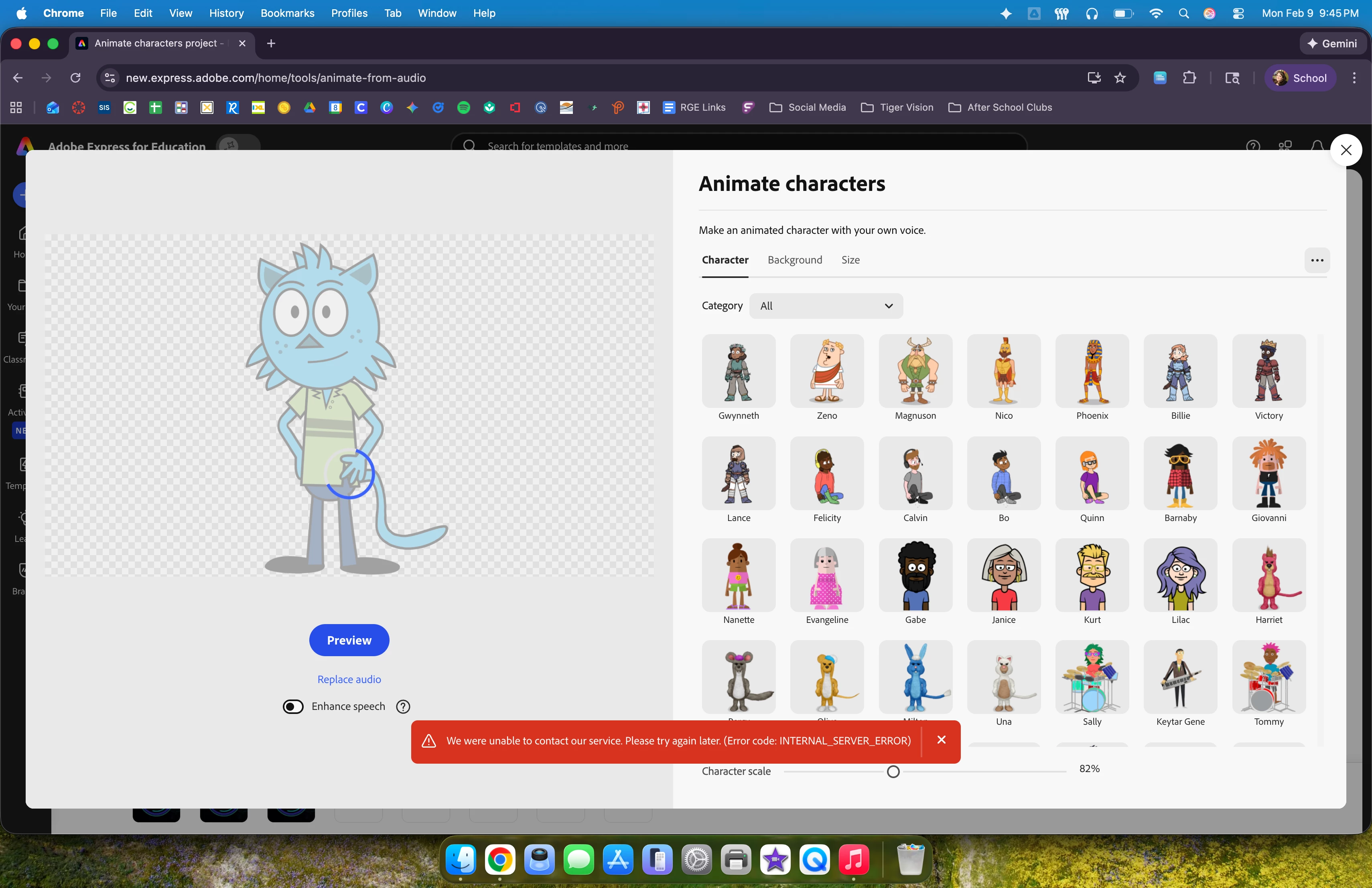Open the three-dot more options menu

click(x=1317, y=260)
